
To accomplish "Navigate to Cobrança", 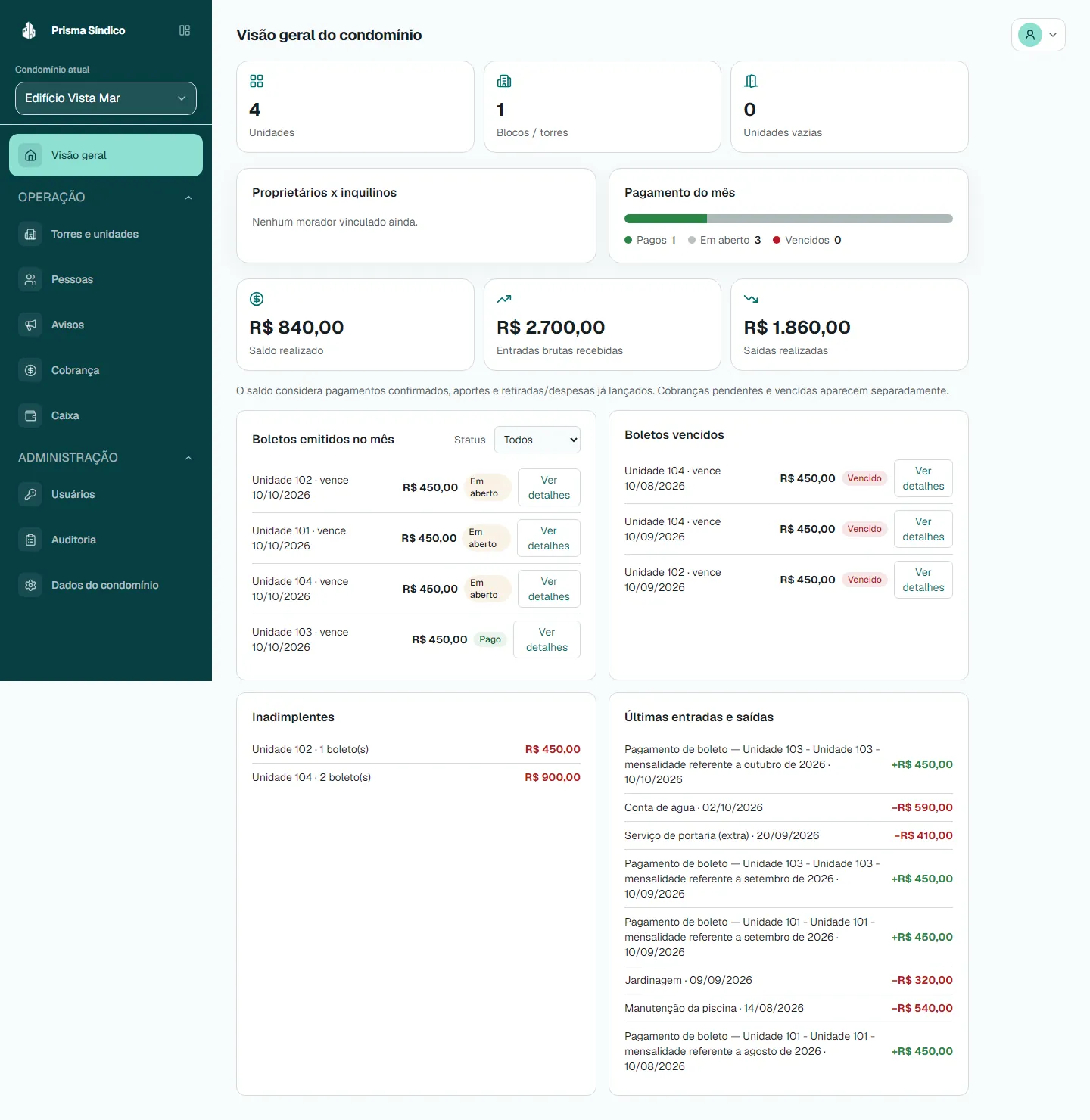I will click(106, 370).
